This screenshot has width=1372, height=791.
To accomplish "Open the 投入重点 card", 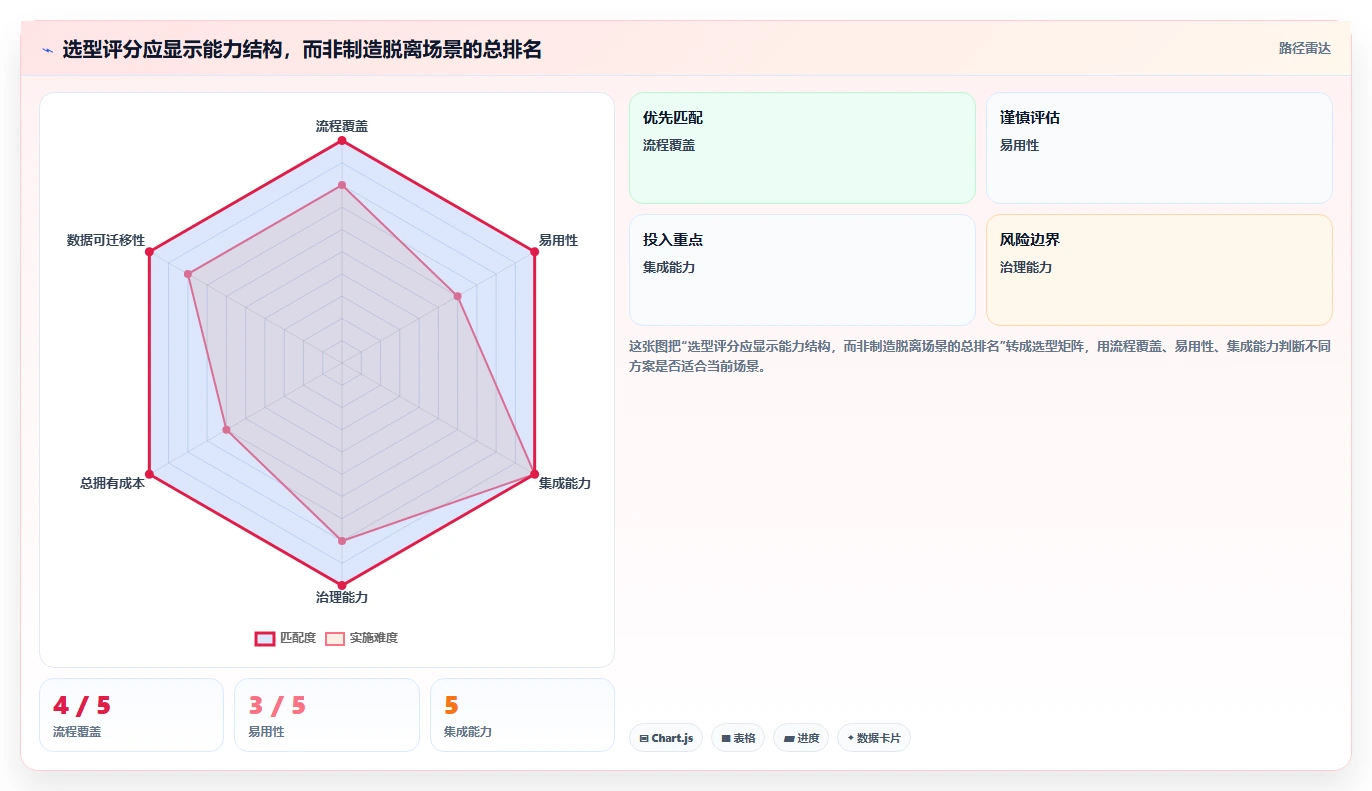I will click(x=802, y=270).
